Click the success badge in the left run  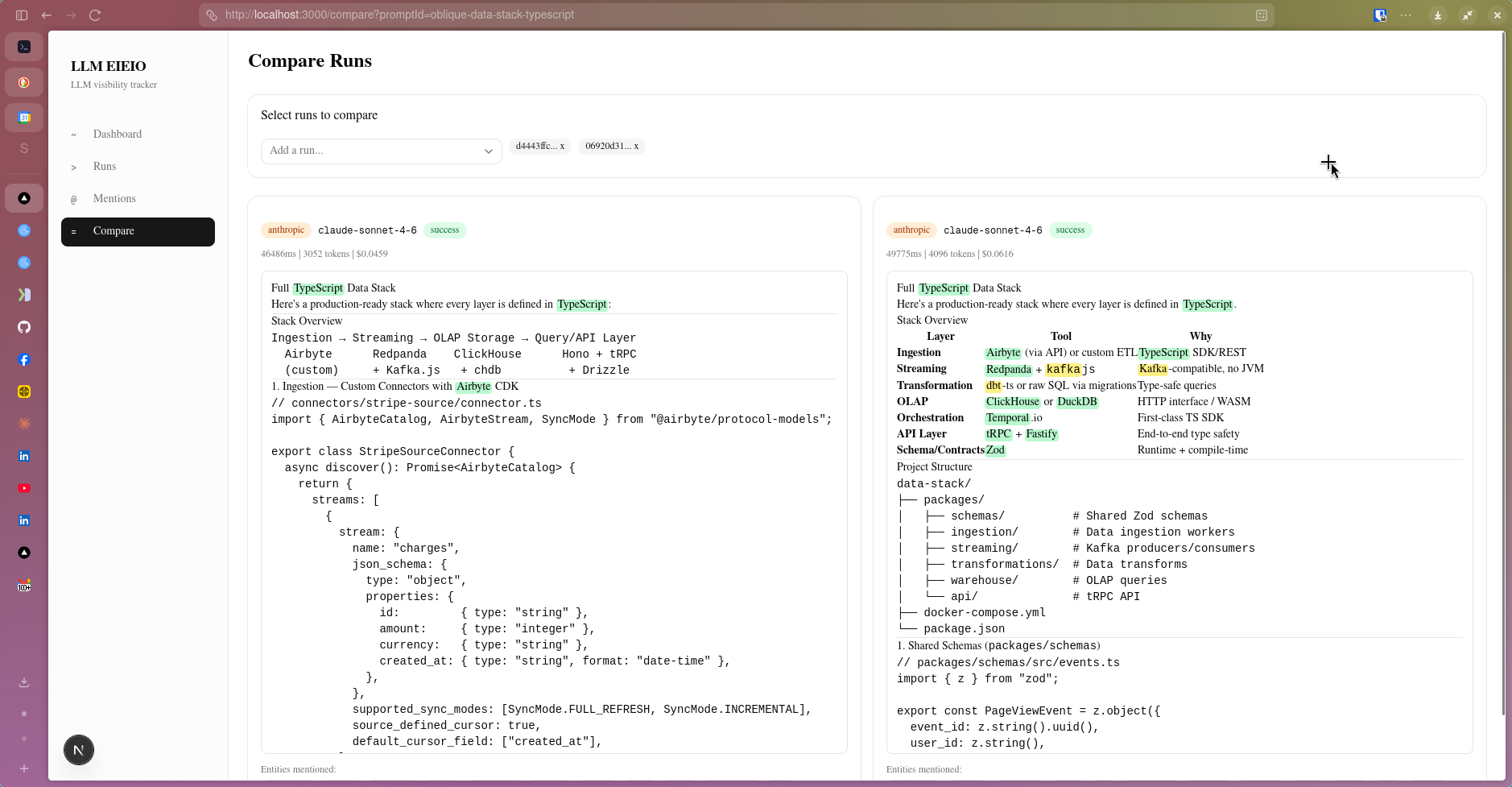tap(444, 230)
